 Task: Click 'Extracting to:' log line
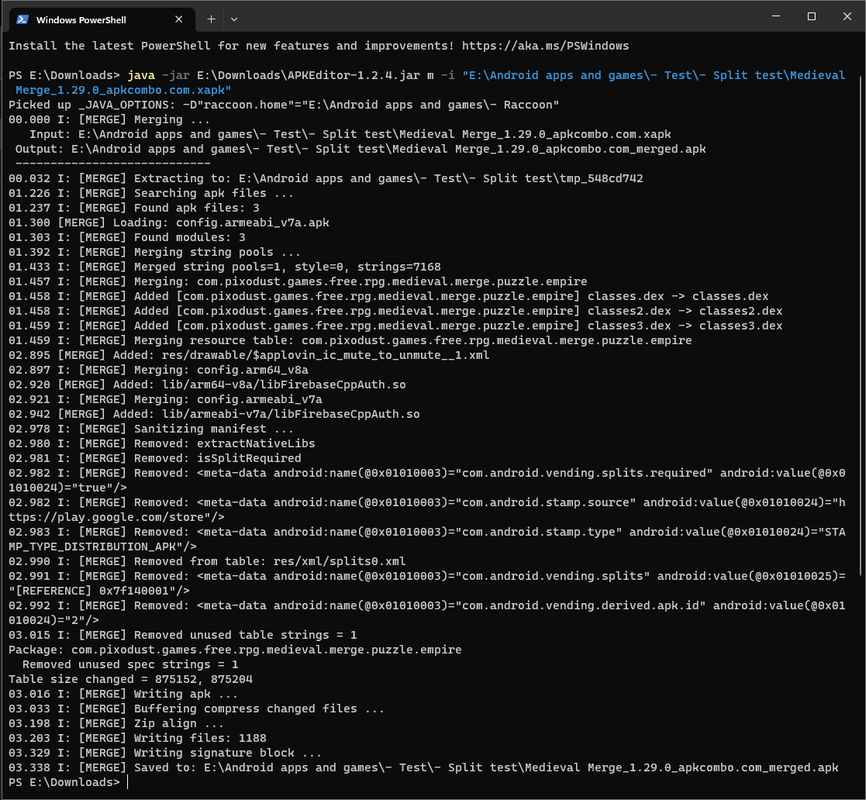point(326,178)
